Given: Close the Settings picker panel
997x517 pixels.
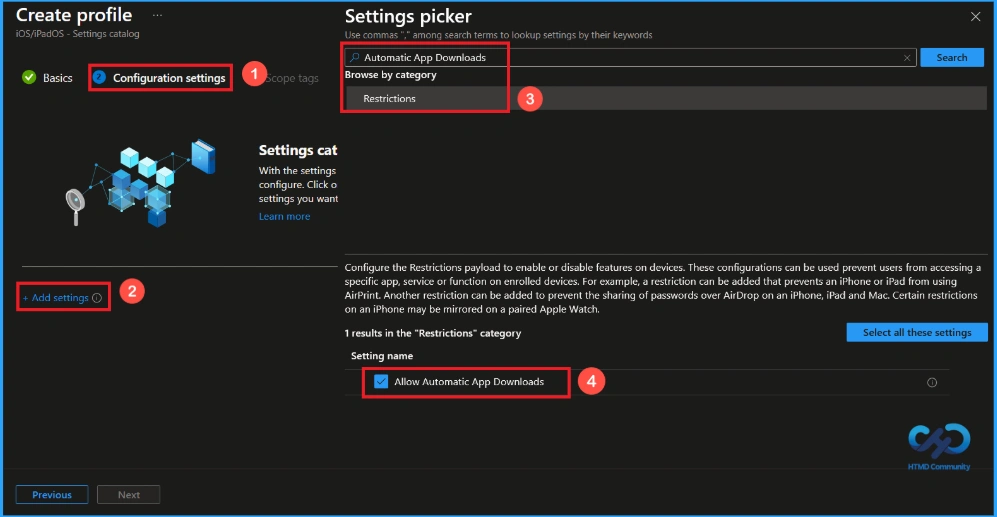Looking at the screenshot, I should pos(975,17).
